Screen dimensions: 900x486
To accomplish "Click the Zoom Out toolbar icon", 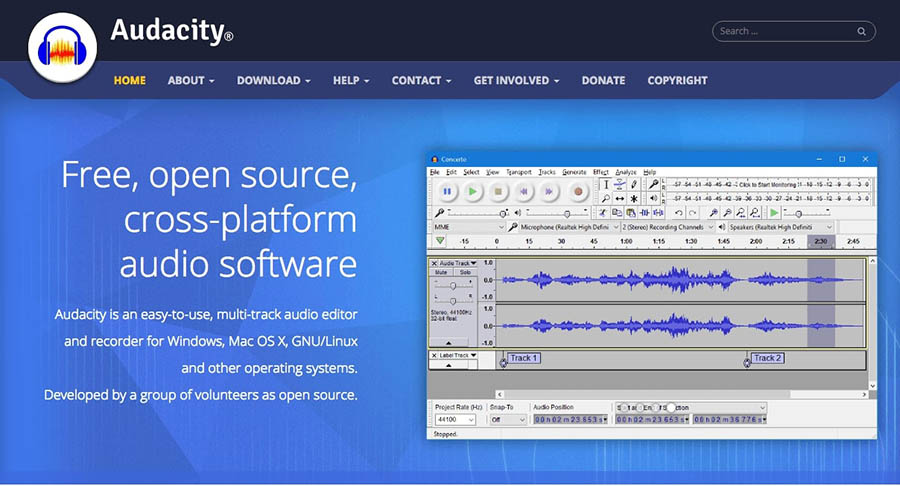I will click(x=727, y=213).
